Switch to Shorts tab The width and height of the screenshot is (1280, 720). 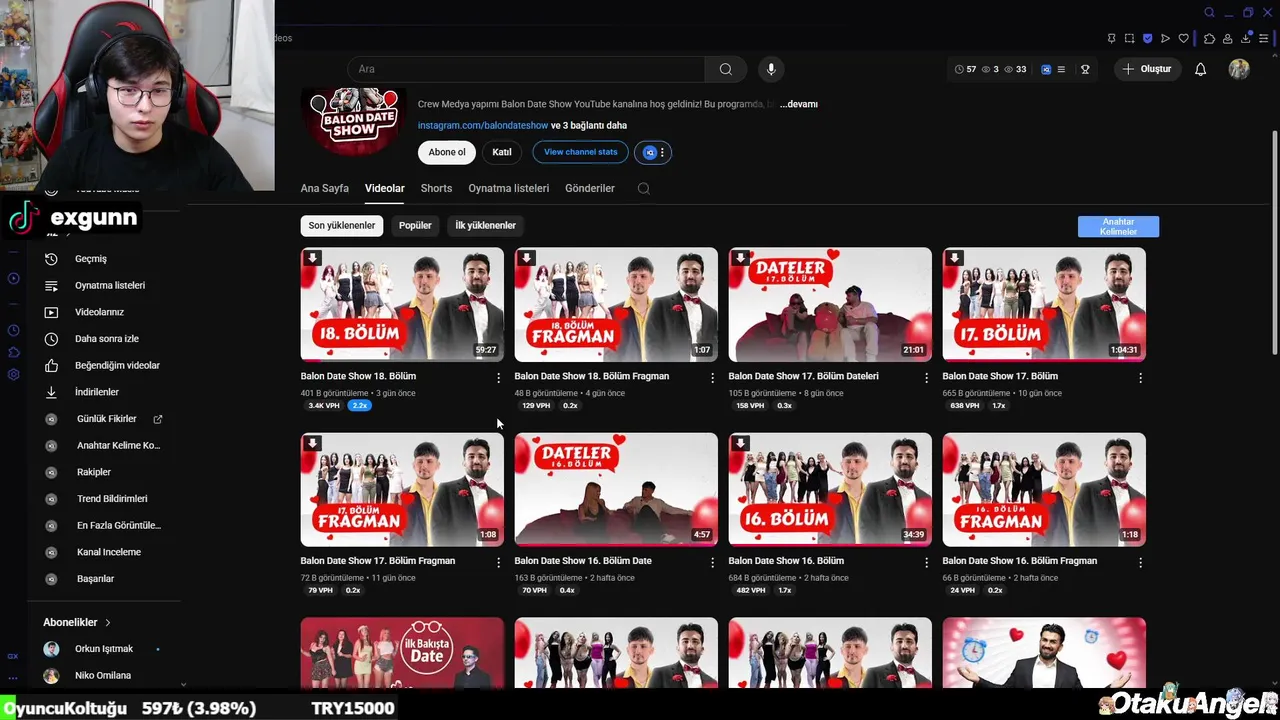click(436, 188)
